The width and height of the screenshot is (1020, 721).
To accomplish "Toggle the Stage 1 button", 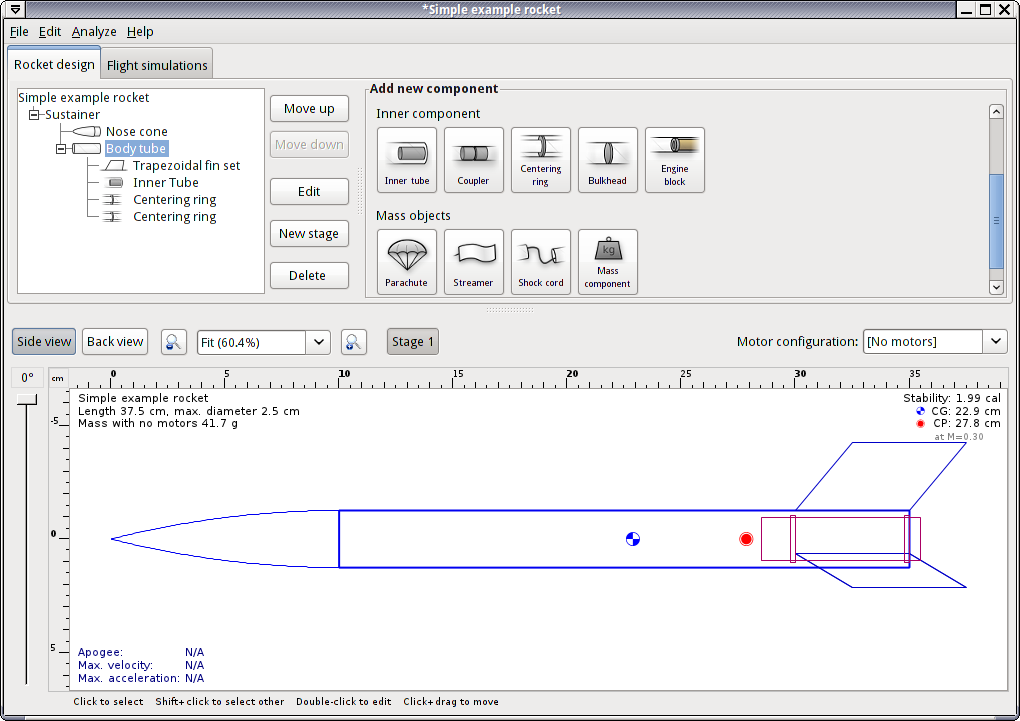I will pos(412,342).
